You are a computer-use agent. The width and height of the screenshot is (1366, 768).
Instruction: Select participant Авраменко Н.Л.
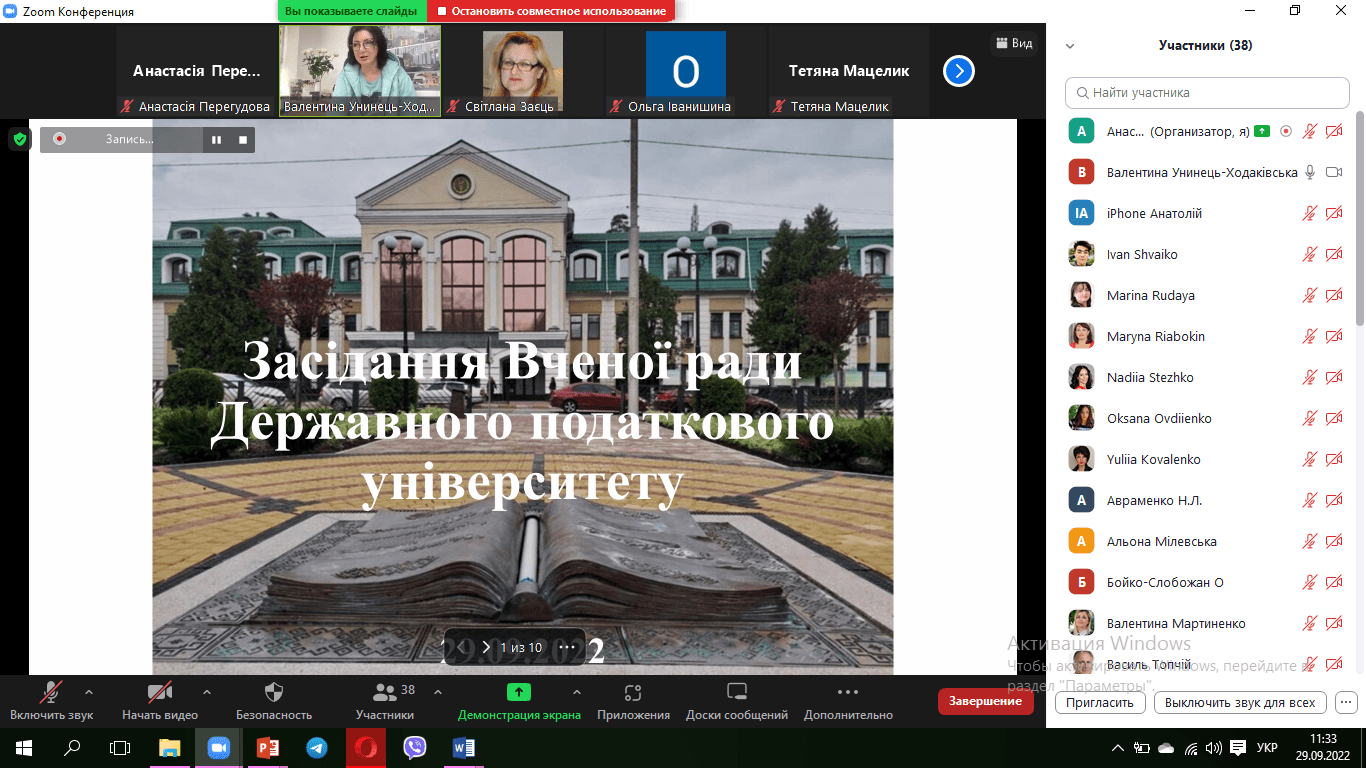[x=1205, y=500]
